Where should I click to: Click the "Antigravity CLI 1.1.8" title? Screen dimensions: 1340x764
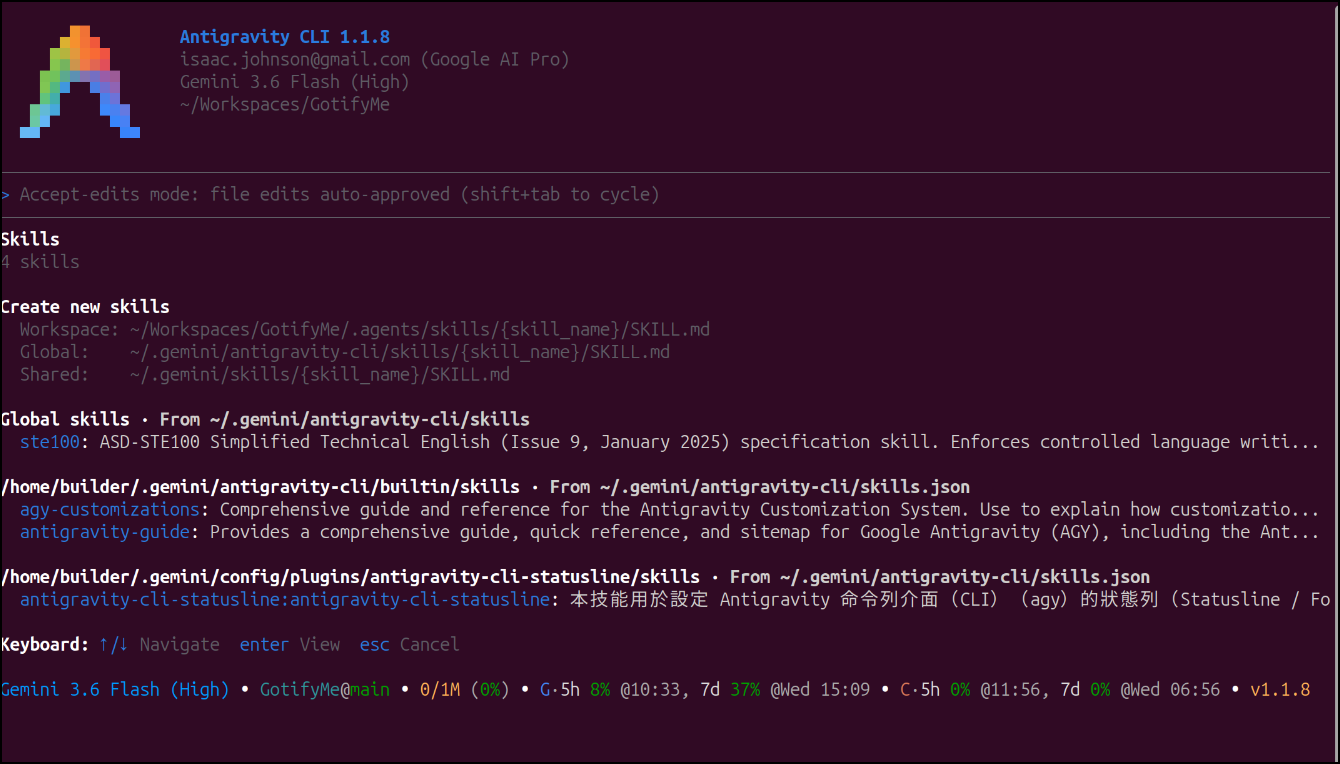point(285,37)
